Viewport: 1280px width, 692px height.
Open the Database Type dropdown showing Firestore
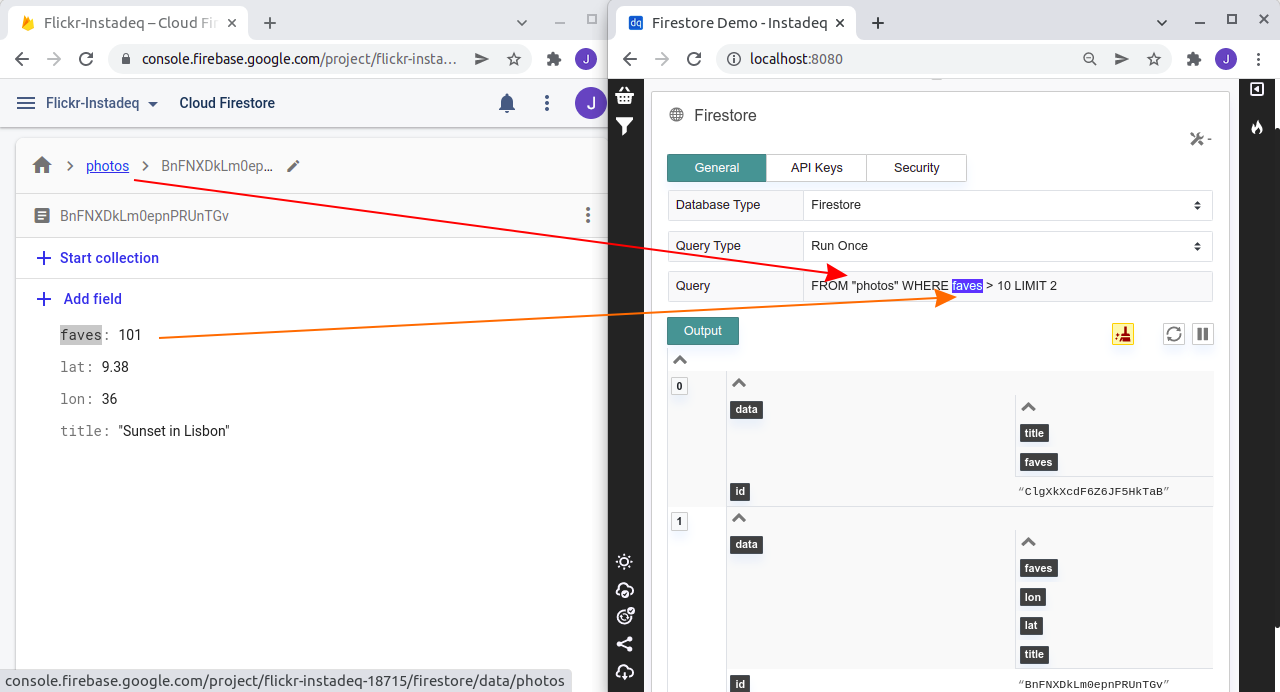[1007, 205]
